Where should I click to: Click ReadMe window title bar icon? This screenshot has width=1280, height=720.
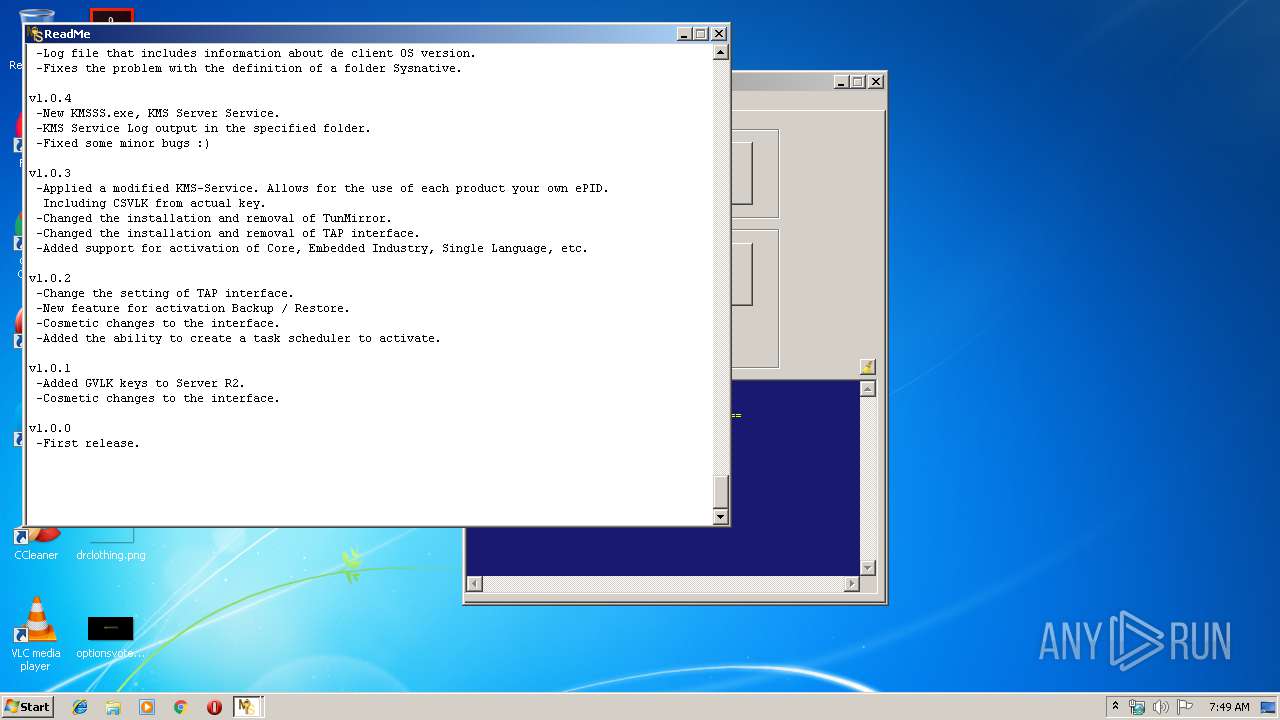36,33
